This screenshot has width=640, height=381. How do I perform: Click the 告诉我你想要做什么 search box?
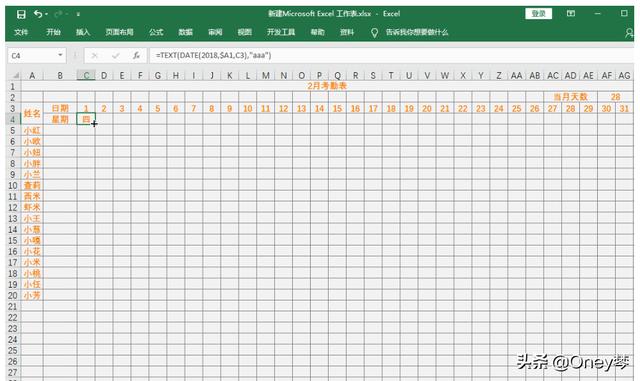click(x=417, y=32)
